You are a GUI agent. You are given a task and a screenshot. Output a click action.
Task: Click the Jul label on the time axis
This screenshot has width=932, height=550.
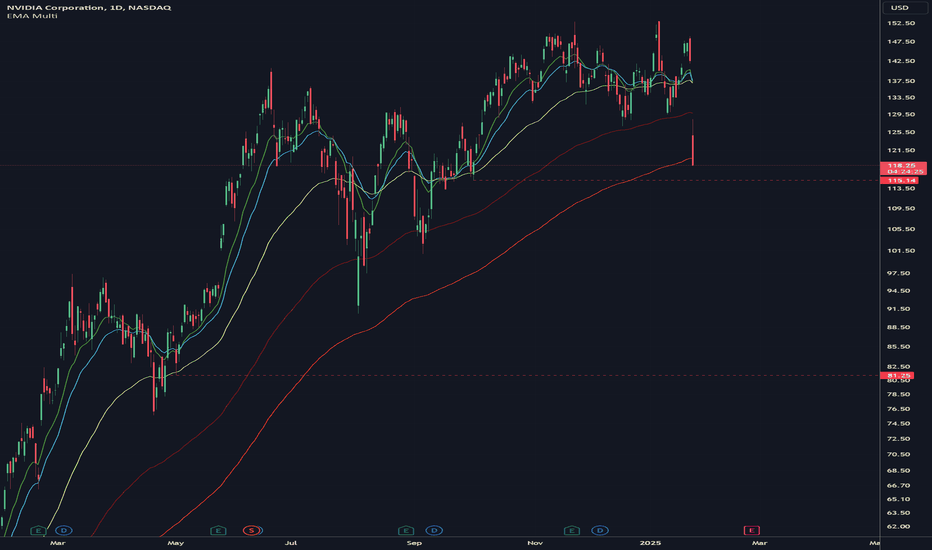291,543
